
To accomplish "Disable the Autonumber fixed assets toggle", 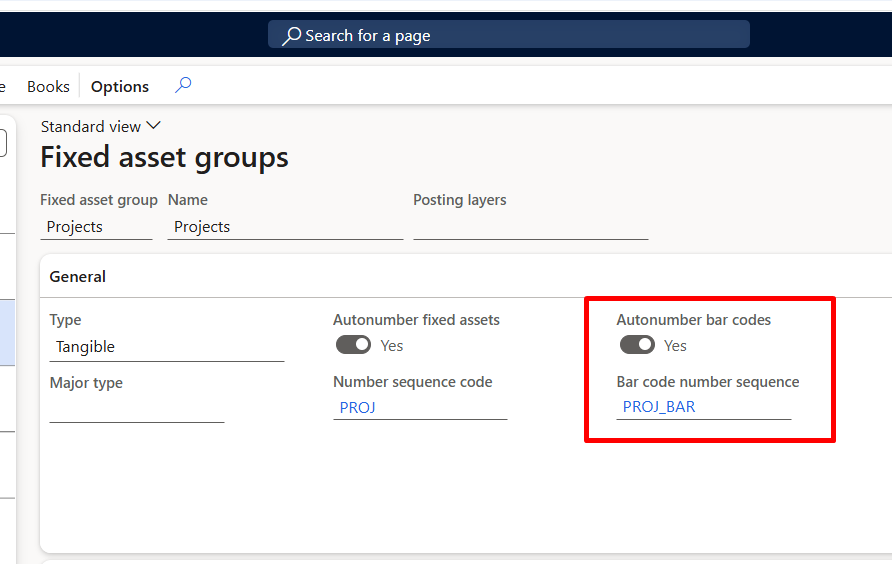I will 353,345.
